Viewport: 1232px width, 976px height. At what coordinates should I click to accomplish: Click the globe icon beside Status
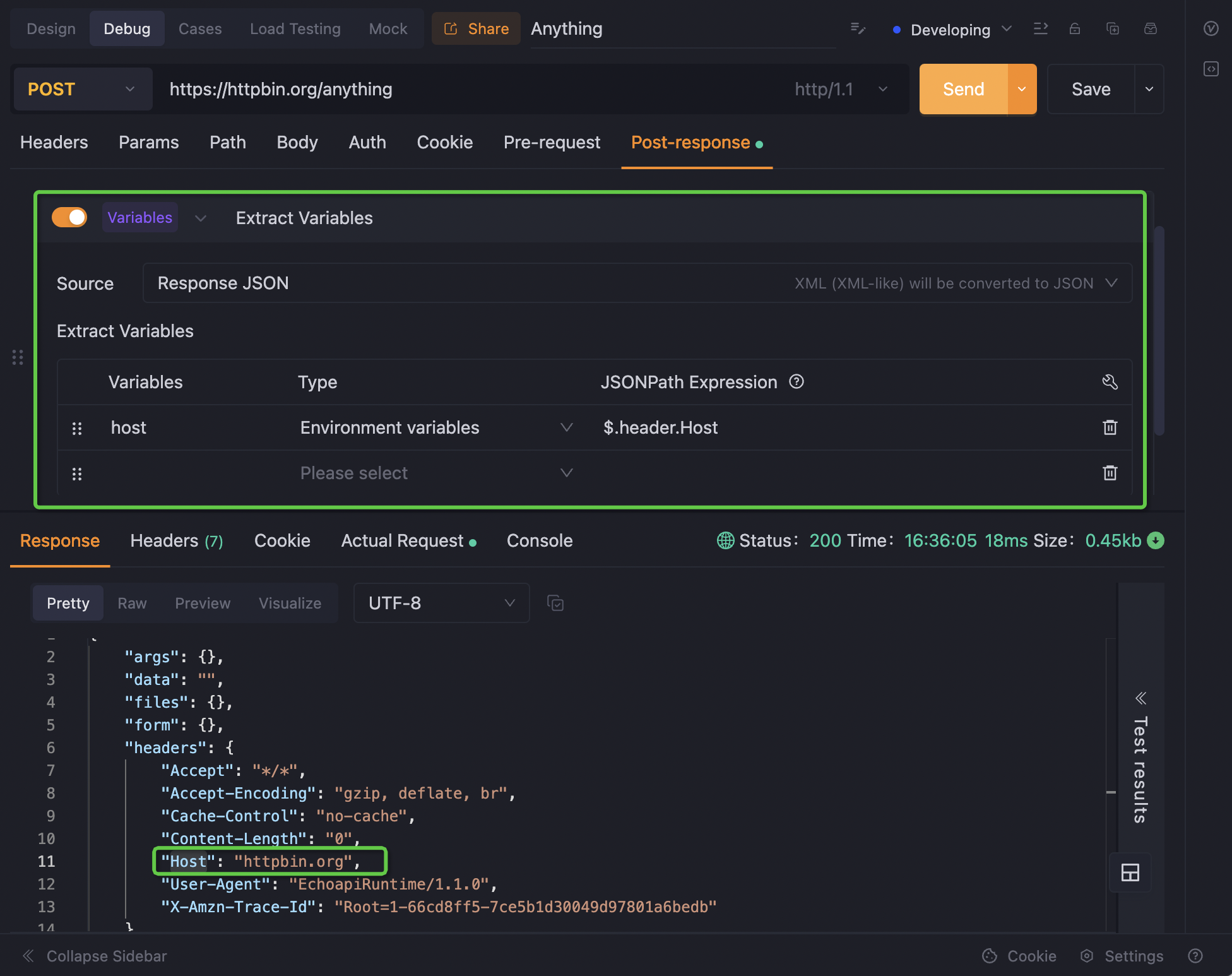coord(725,540)
